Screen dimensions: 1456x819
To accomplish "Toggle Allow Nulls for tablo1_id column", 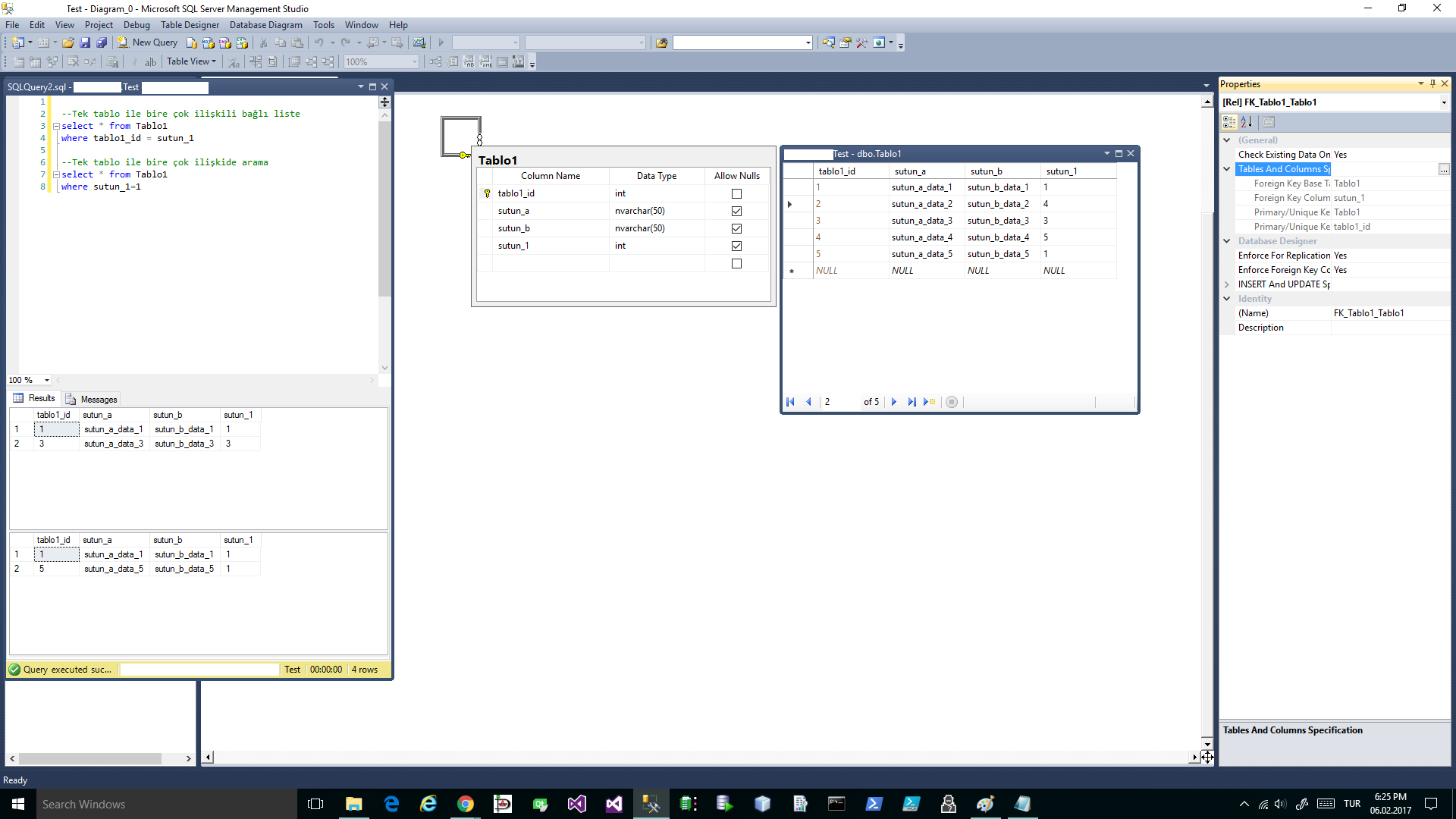I will [736, 193].
